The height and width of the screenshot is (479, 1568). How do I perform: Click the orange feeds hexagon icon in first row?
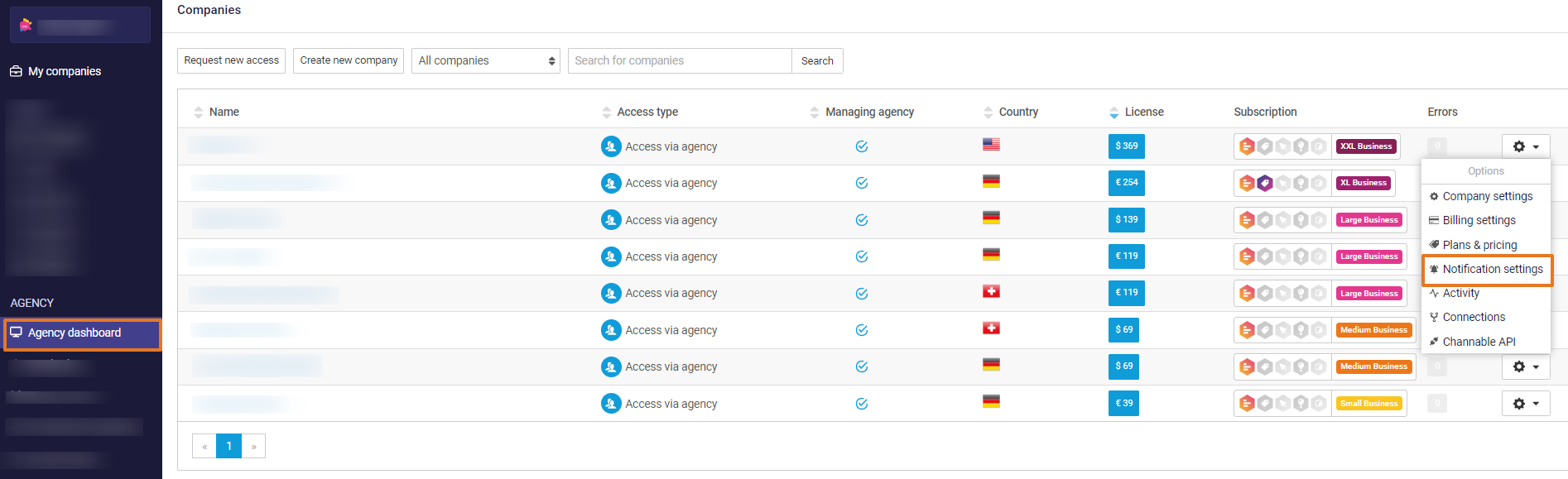click(x=1247, y=146)
